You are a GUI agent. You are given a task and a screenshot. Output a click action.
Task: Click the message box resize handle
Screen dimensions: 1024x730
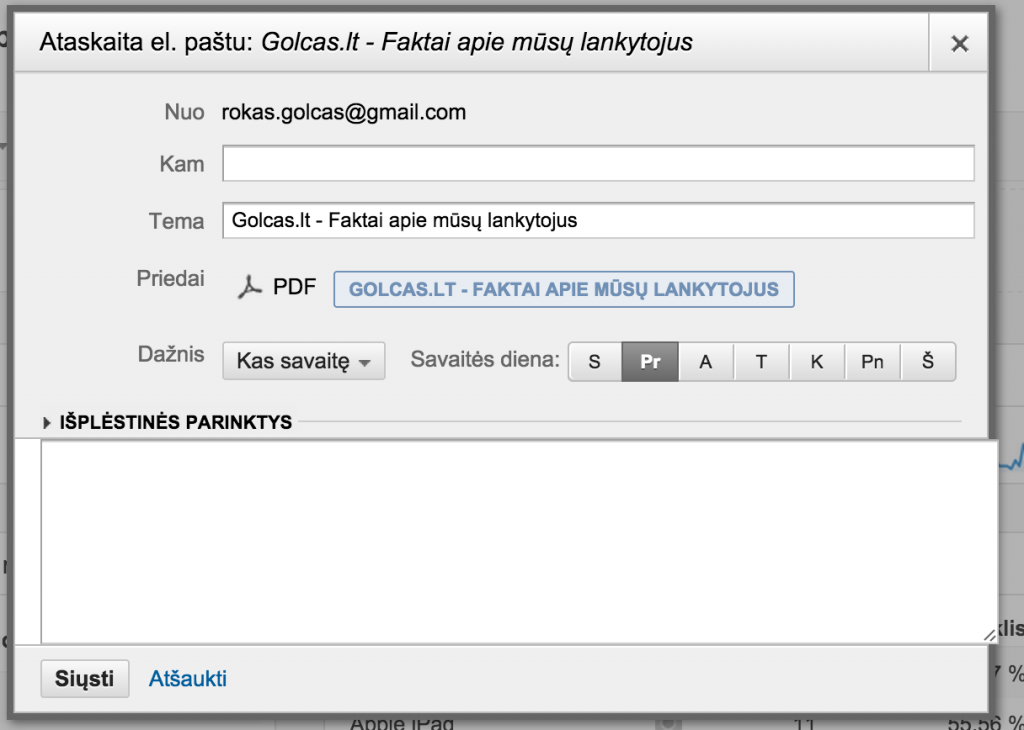pos(988,635)
